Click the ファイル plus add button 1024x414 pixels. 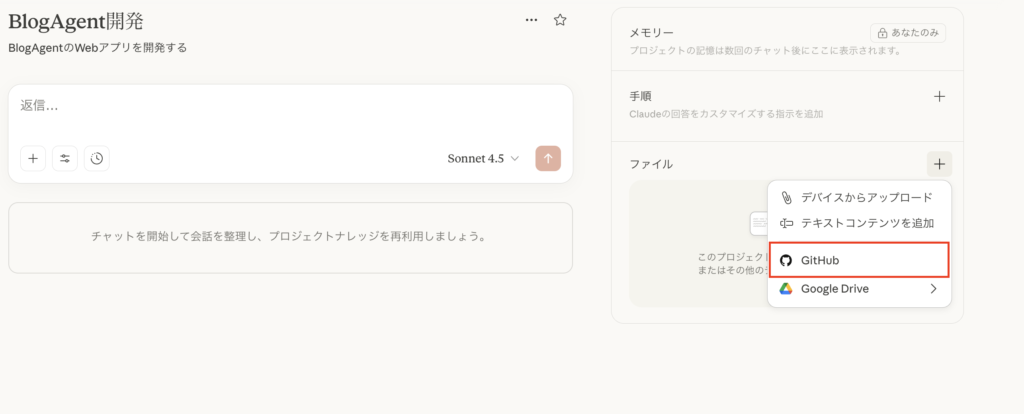tap(939, 164)
